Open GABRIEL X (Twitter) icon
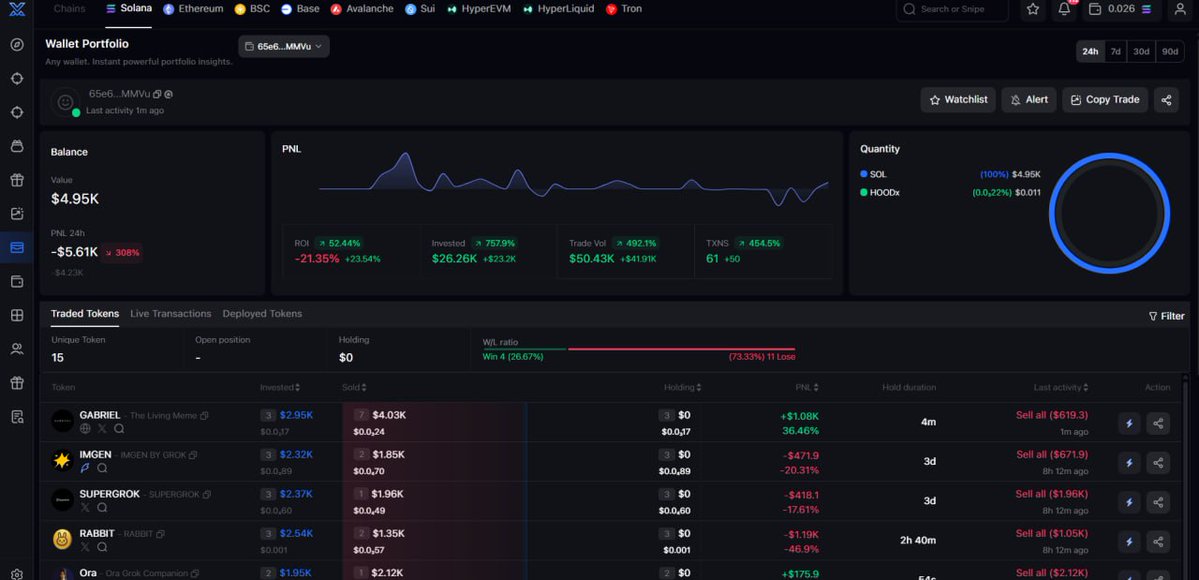The image size is (1199, 580). coord(102,428)
